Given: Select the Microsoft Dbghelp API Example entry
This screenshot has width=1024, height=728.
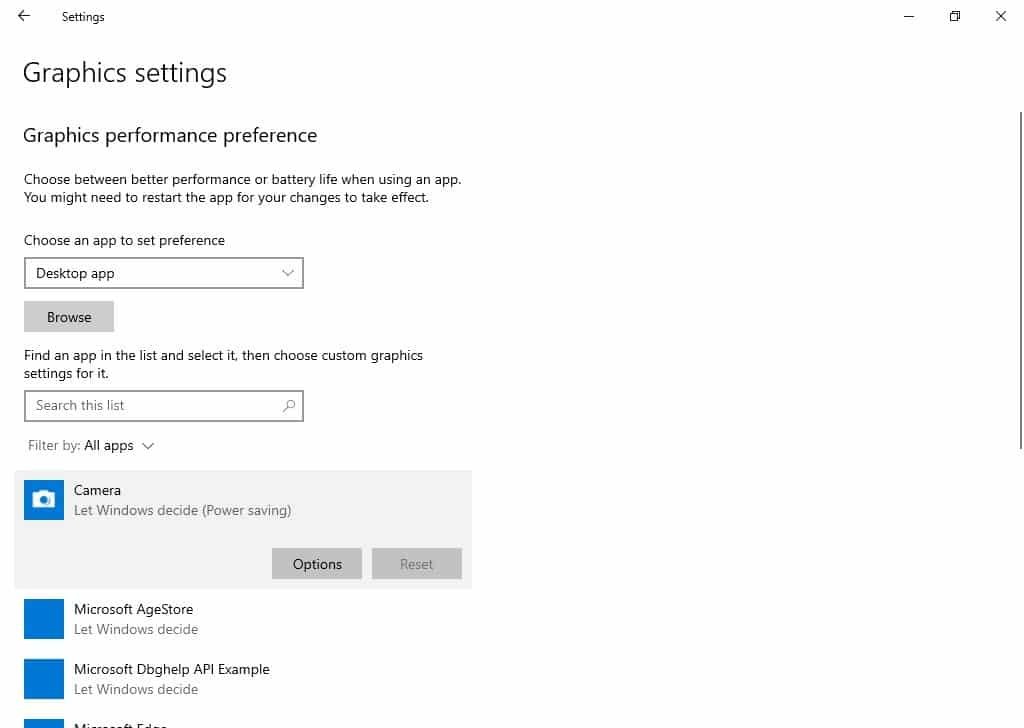Looking at the screenshot, I should pos(170,678).
